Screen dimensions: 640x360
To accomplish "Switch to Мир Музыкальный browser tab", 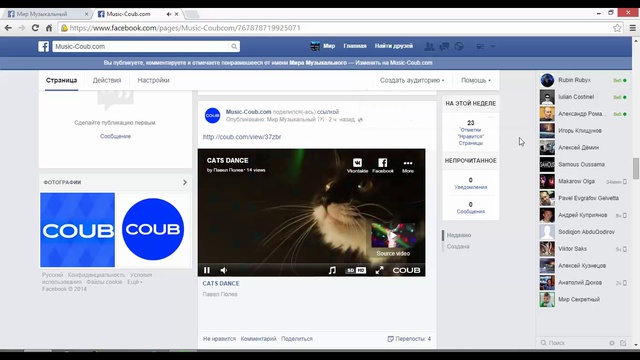I will point(47,14).
